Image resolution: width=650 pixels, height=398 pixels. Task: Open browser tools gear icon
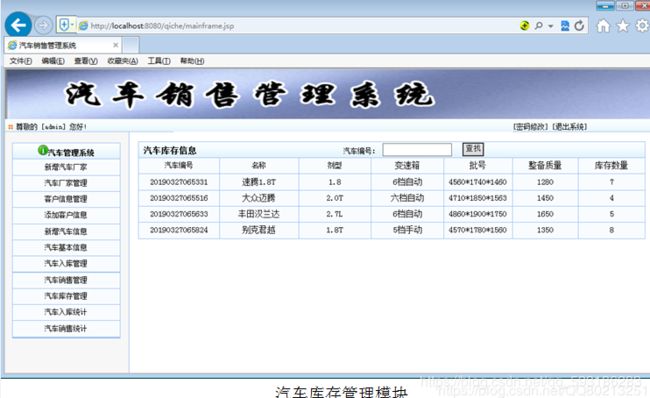click(x=642, y=26)
